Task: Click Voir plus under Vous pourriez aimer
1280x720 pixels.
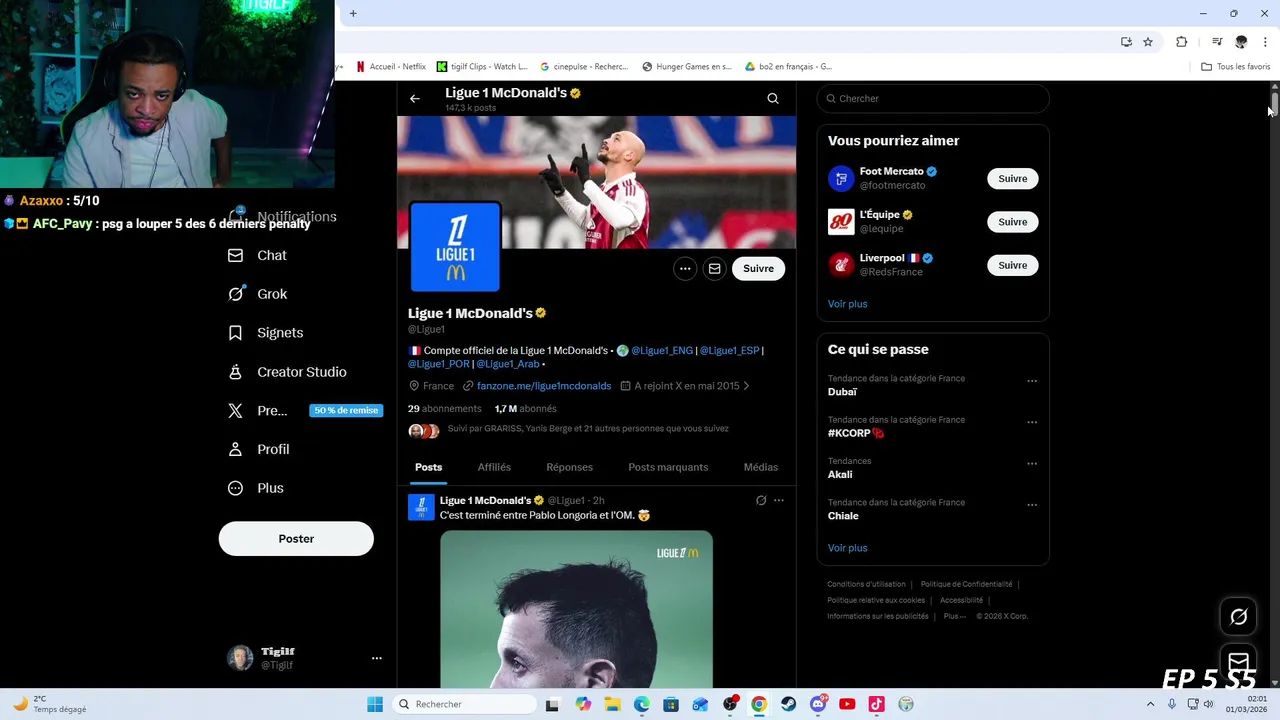Action: pyautogui.click(x=847, y=304)
